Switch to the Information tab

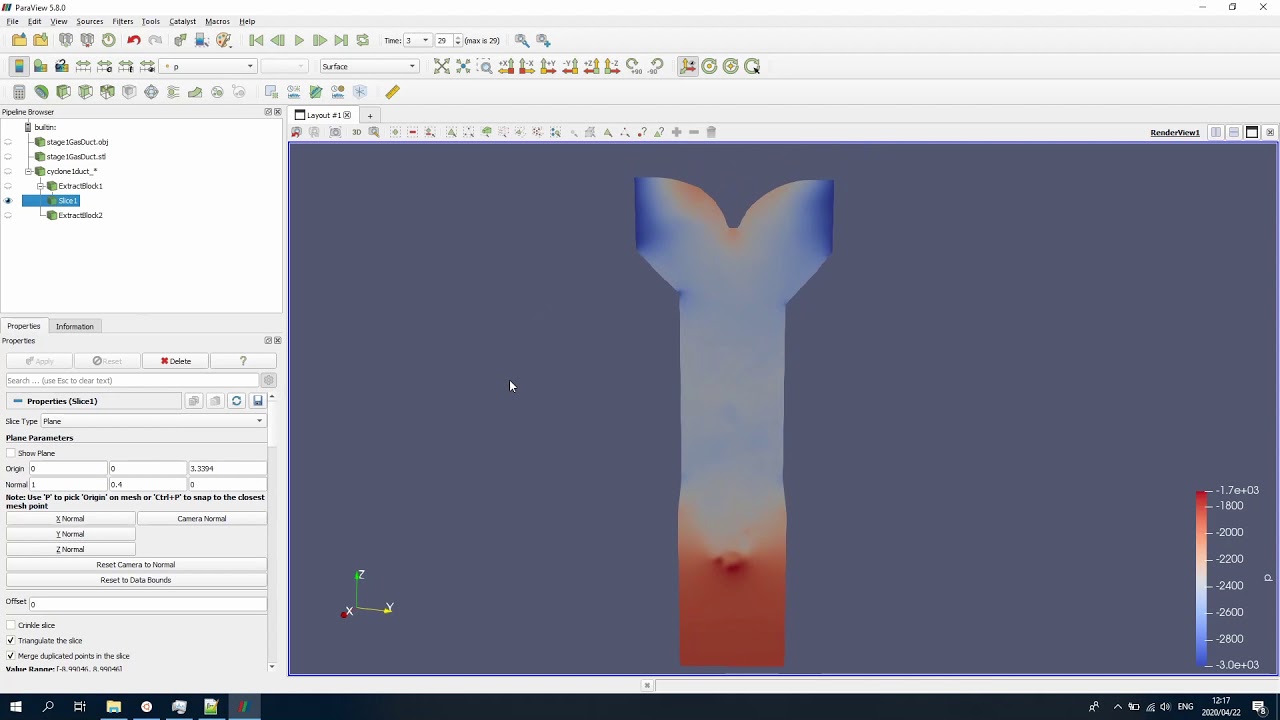(75, 326)
